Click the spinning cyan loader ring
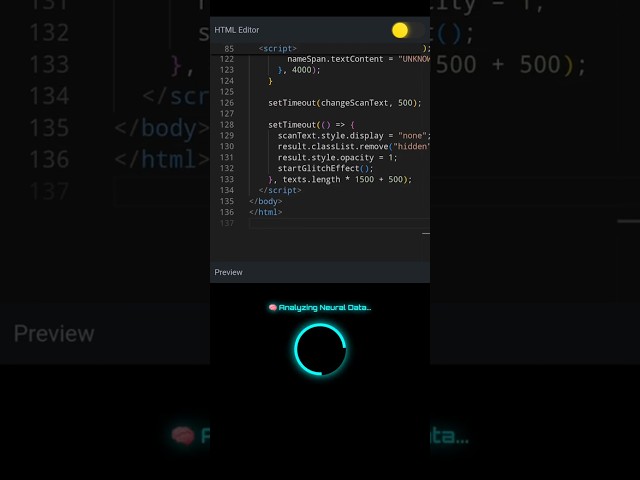 pyautogui.click(x=320, y=349)
